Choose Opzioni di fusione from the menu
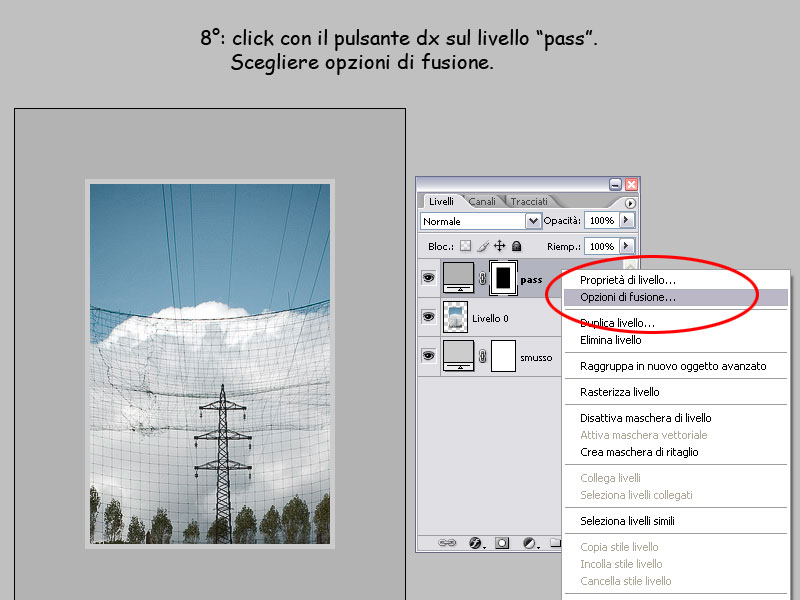The image size is (800, 600). coord(628,297)
